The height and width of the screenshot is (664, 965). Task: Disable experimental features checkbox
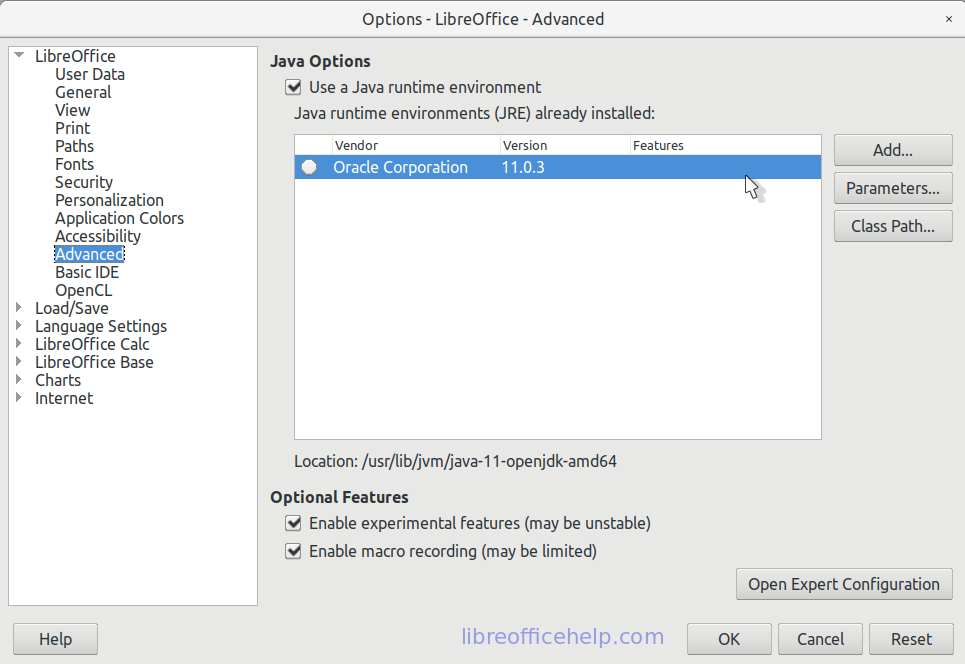293,523
